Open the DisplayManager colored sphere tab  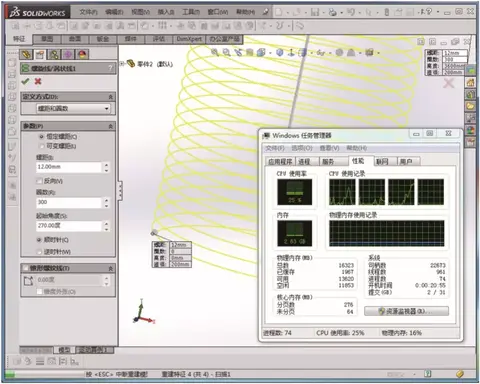[x=82, y=54]
